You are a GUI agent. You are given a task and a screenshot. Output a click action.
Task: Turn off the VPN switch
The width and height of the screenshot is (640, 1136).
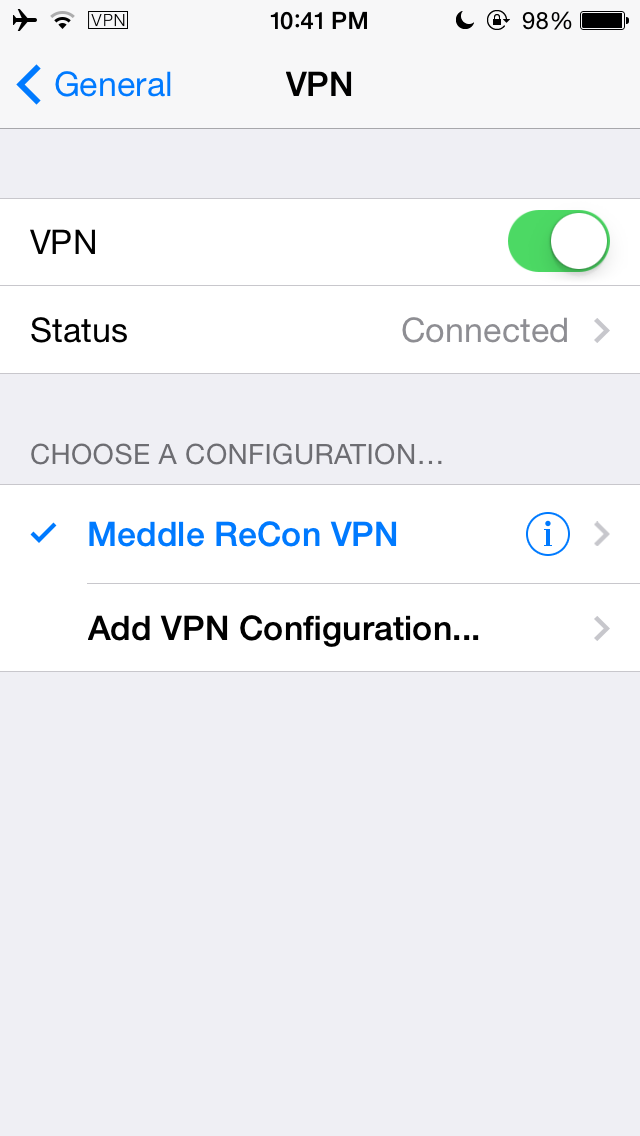click(558, 242)
